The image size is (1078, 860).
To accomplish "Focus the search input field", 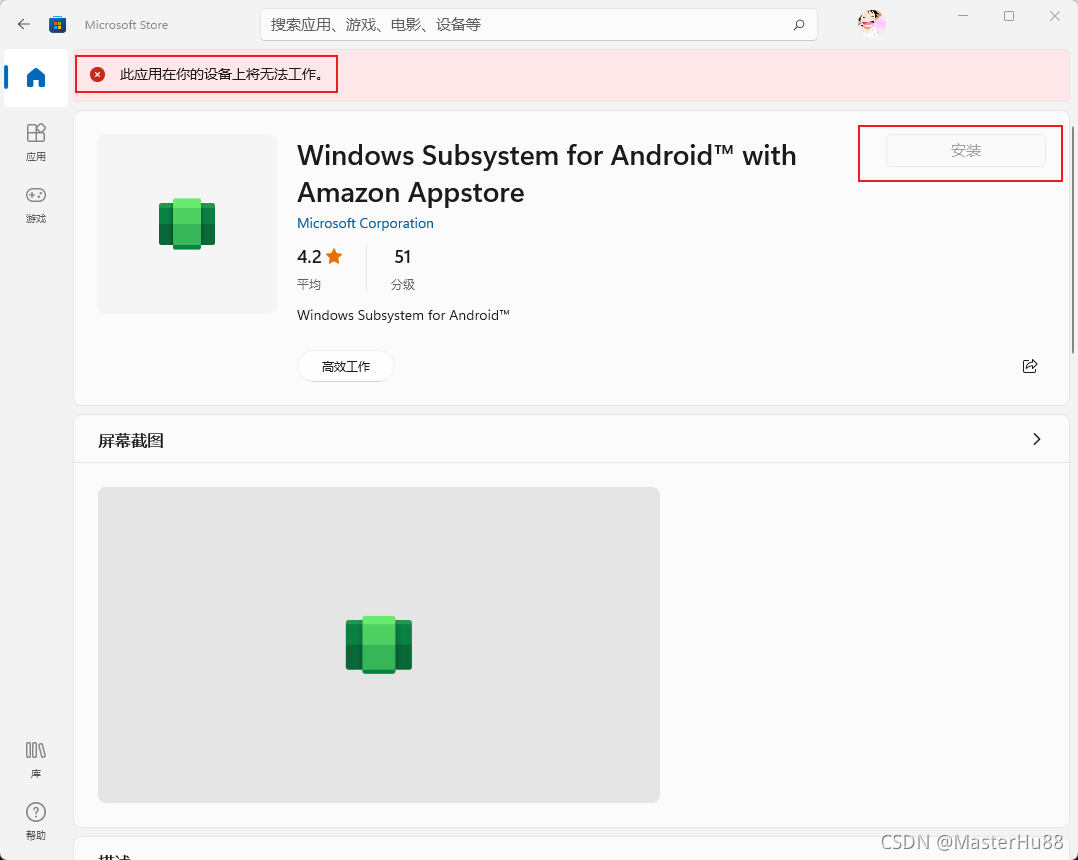I will click(538, 25).
